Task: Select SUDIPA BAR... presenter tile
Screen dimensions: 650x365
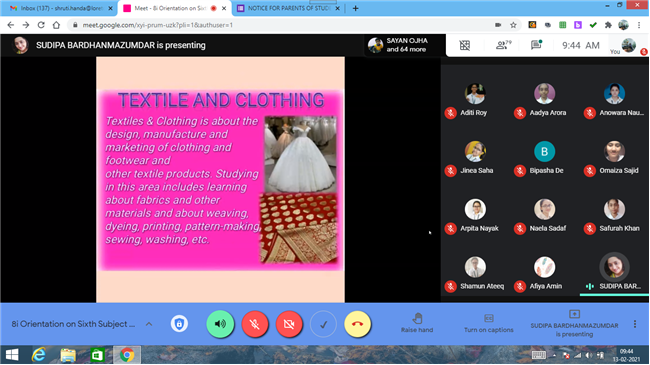Action: tap(614, 273)
